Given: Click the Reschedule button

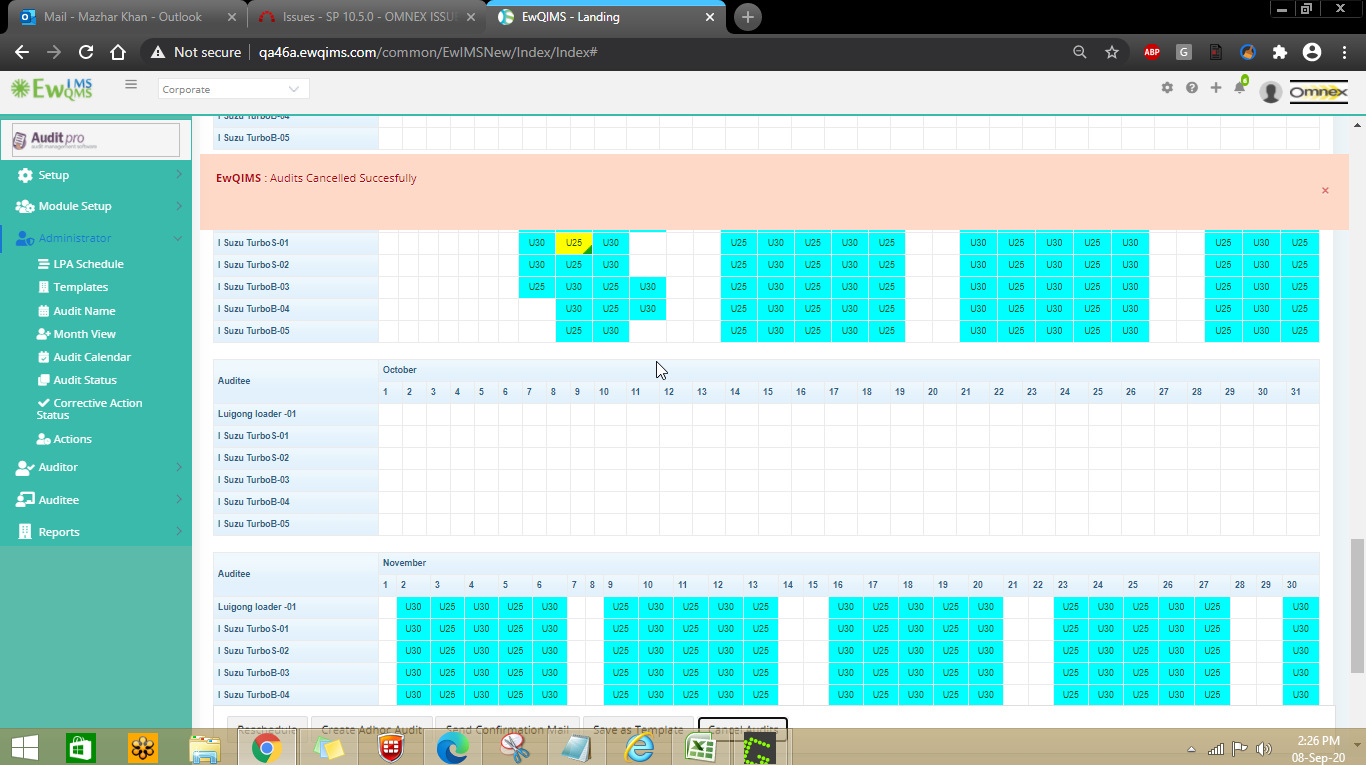Looking at the screenshot, I should tap(267, 729).
